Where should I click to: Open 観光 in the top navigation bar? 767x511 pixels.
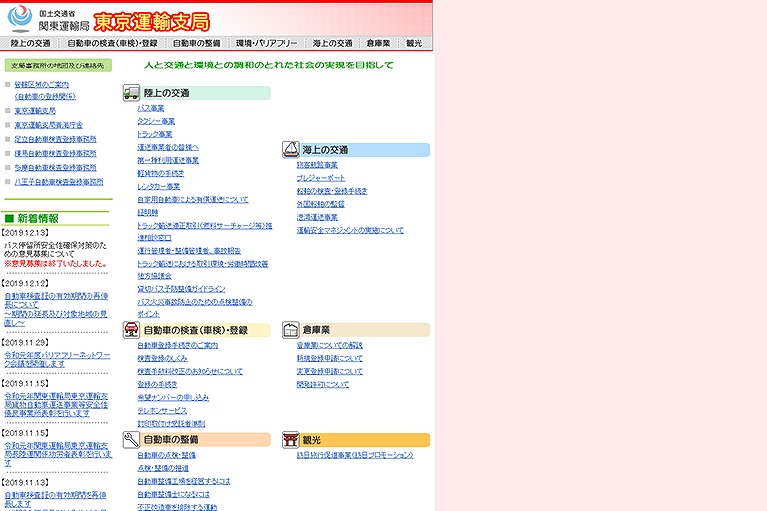[414, 43]
